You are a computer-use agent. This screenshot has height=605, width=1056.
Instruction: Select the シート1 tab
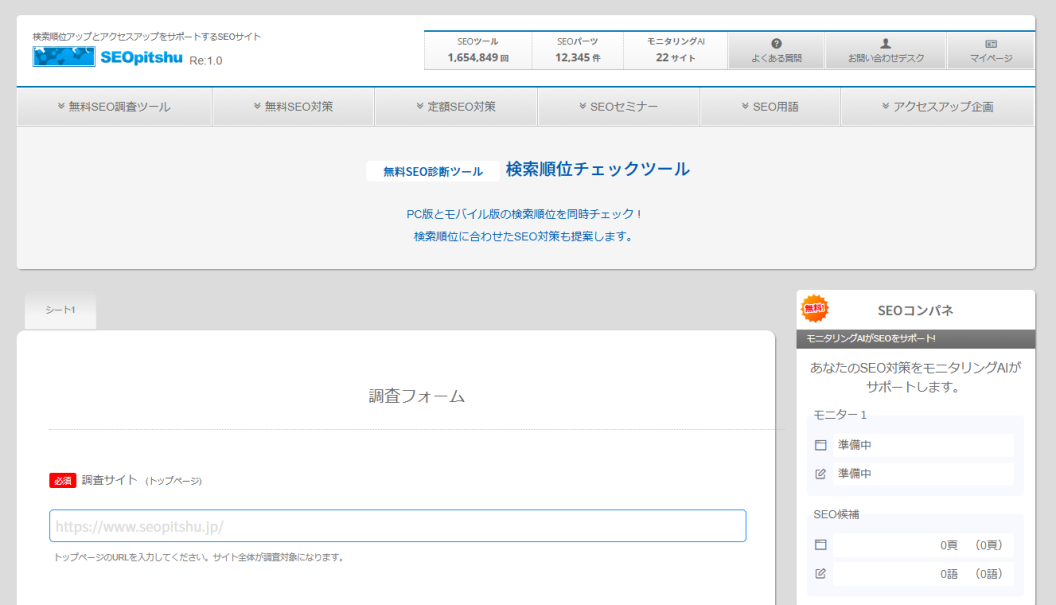tap(60, 310)
